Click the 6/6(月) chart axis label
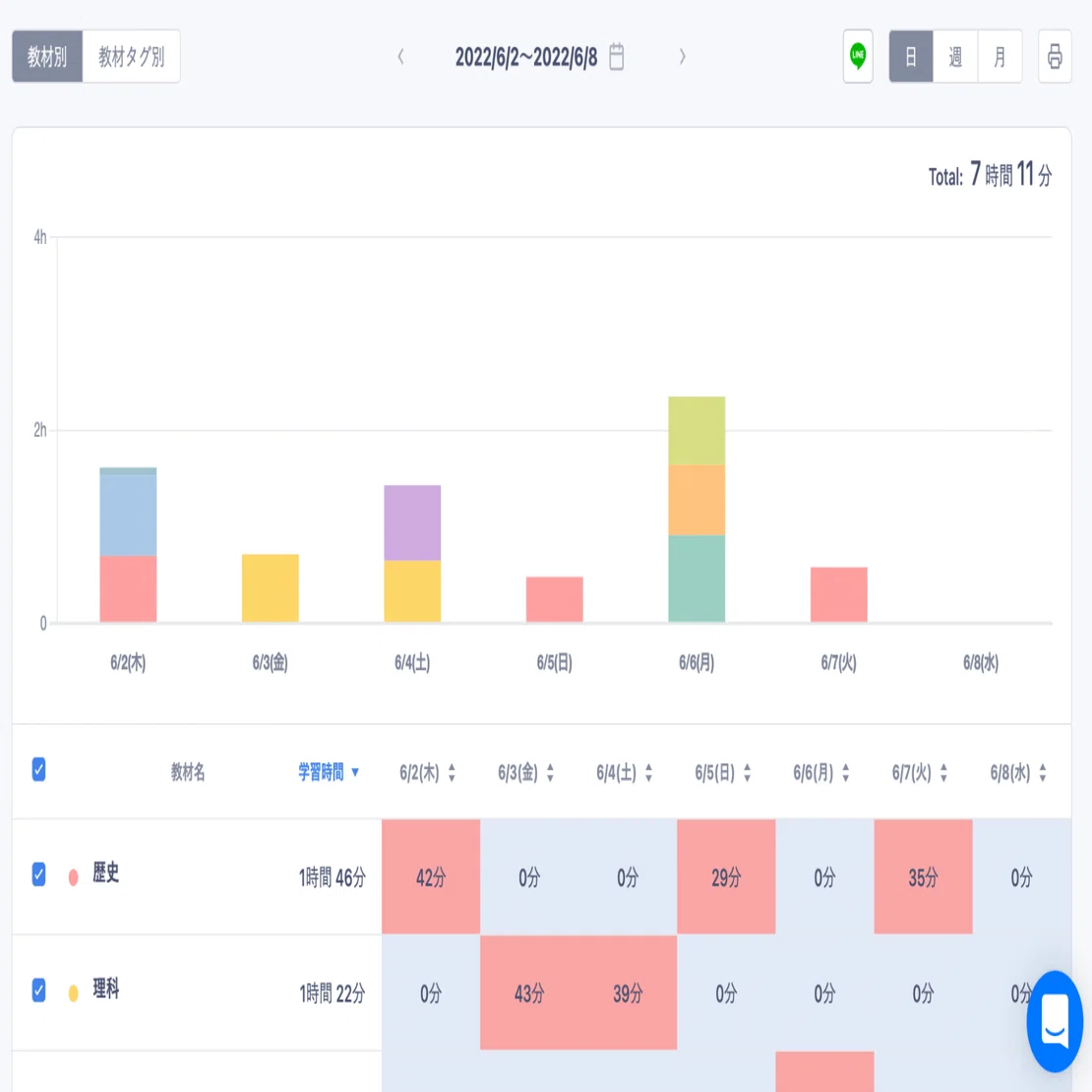The width and height of the screenshot is (1092, 1092). click(697, 662)
